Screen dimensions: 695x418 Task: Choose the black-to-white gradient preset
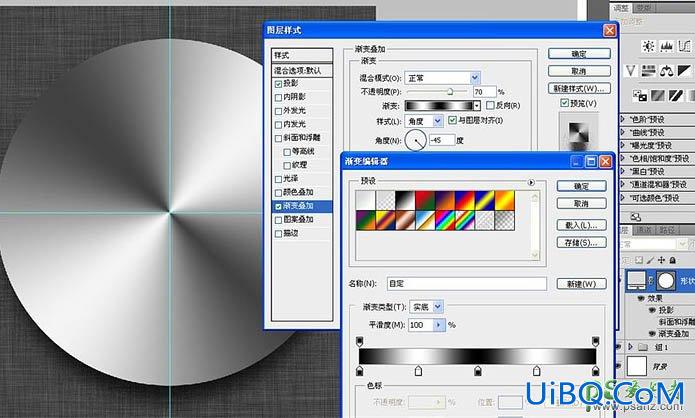click(405, 200)
